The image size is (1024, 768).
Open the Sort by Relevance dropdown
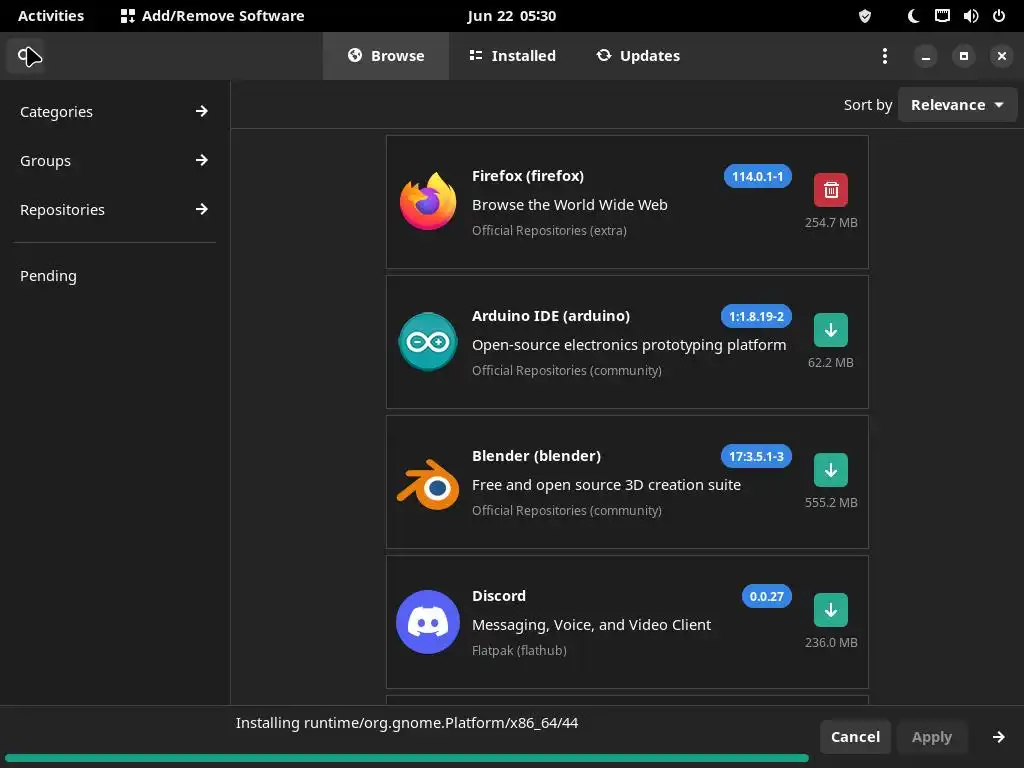point(957,105)
